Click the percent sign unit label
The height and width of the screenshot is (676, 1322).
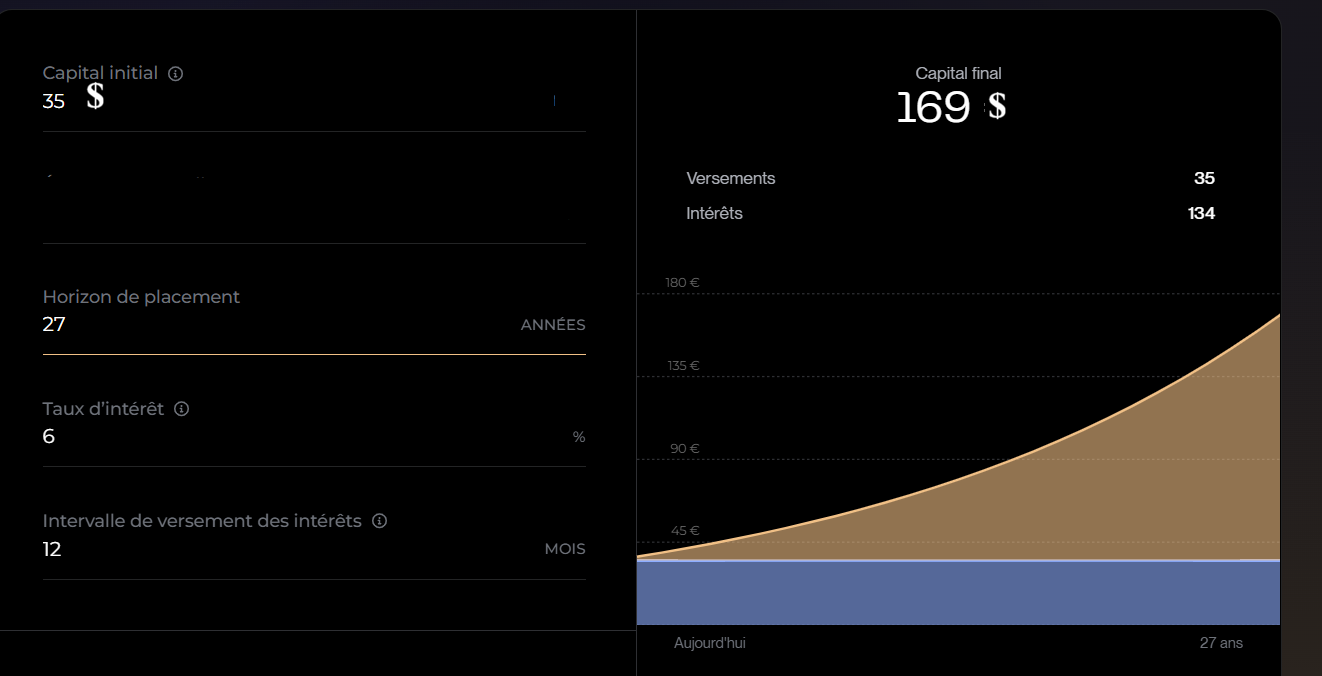tap(579, 437)
